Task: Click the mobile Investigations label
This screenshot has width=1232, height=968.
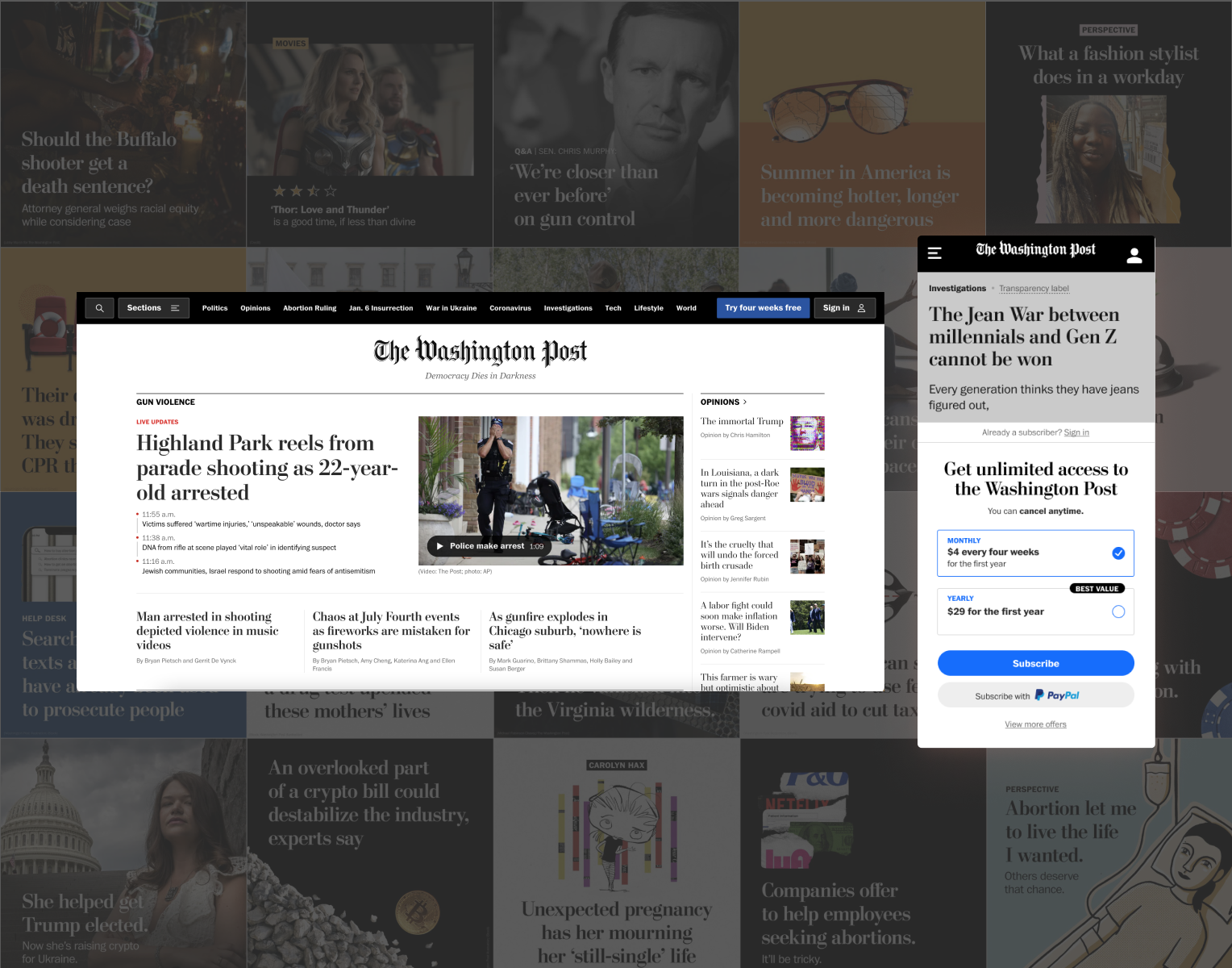Action: [x=957, y=289]
